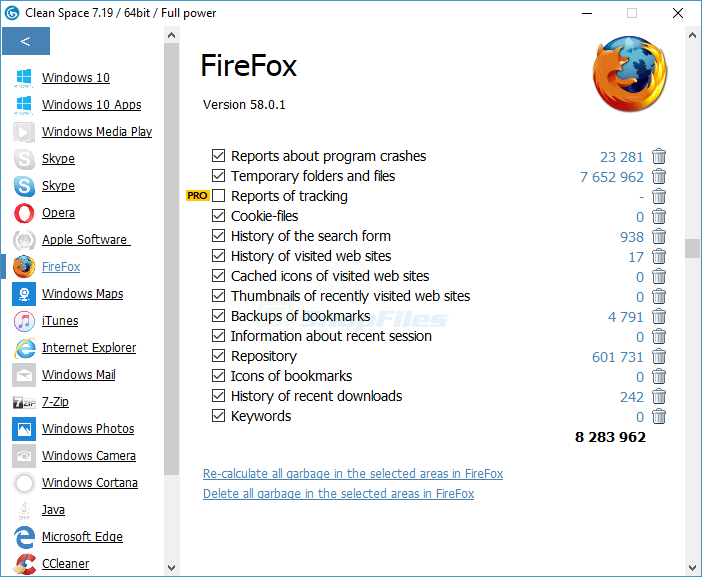
Task: Enable the Reports of tracking checkbox
Action: coord(218,196)
